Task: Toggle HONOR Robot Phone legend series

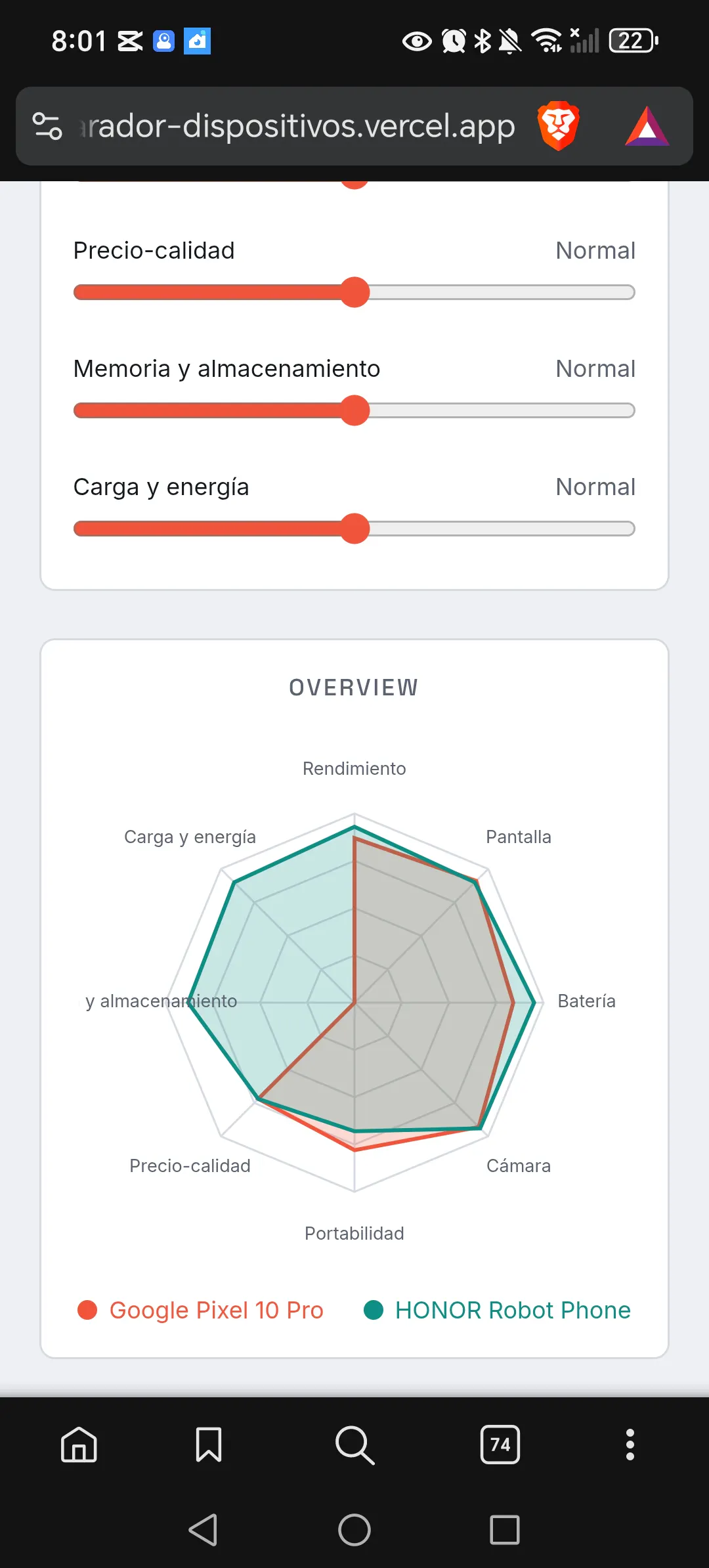Action: [x=497, y=1310]
